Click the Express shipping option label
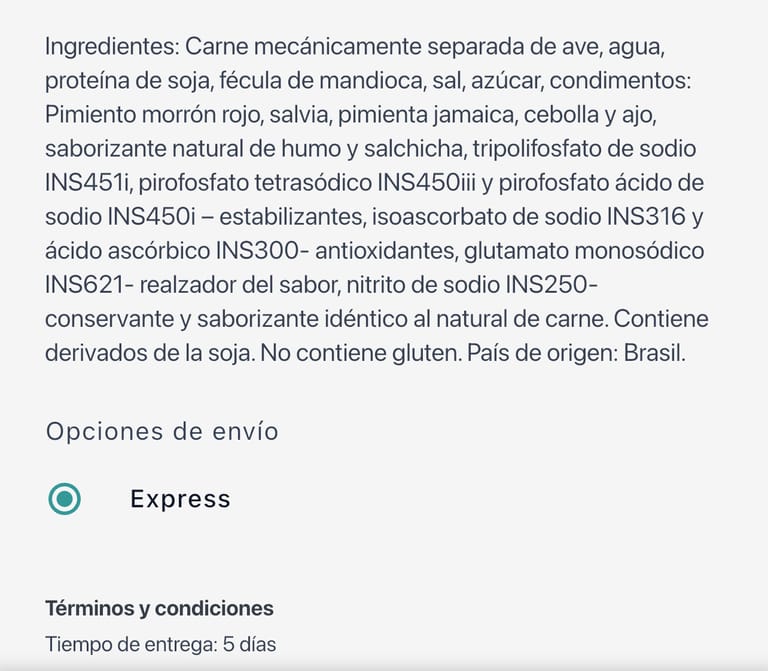 [x=180, y=499]
